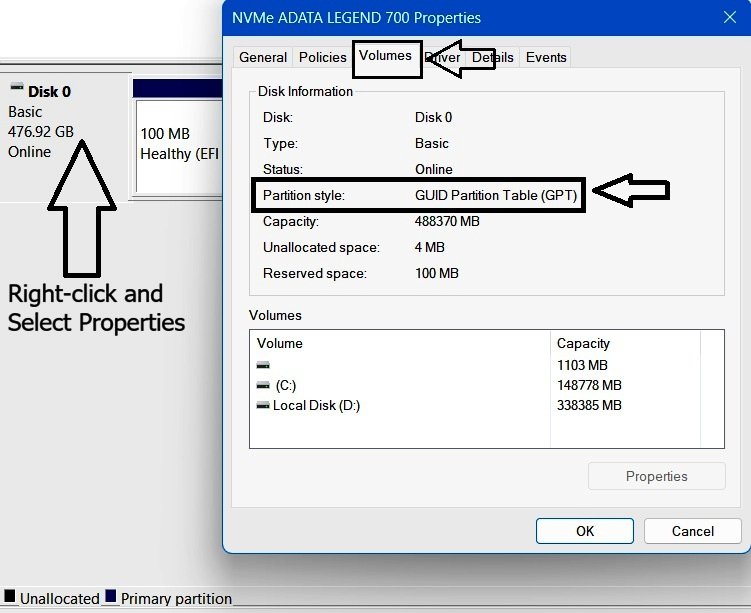
Task: Click the Disk 0 value in Disk Information
Action: [x=433, y=117]
